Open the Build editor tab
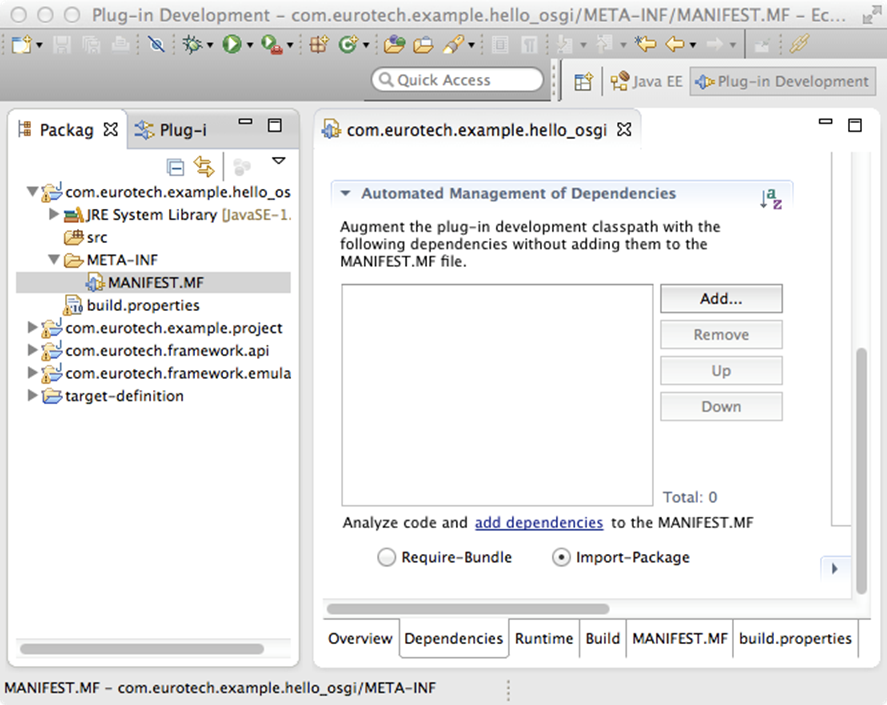This screenshot has width=887, height=705. [x=603, y=638]
